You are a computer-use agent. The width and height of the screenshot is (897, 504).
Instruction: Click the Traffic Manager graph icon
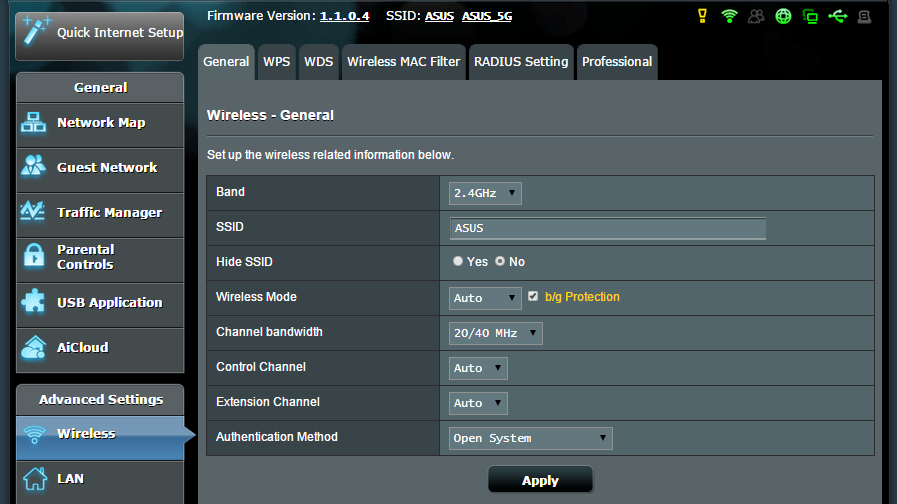[33, 211]
